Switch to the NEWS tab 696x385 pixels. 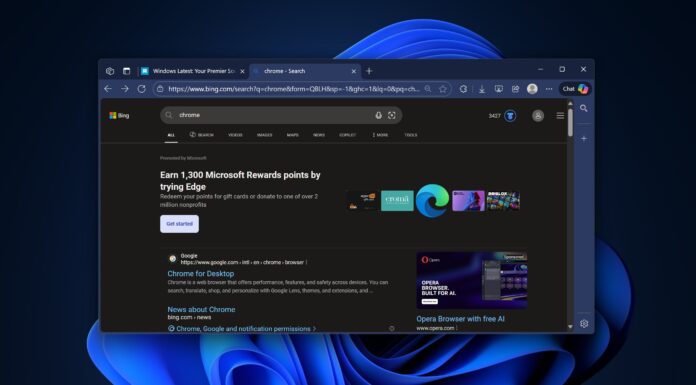coord(319,135)
